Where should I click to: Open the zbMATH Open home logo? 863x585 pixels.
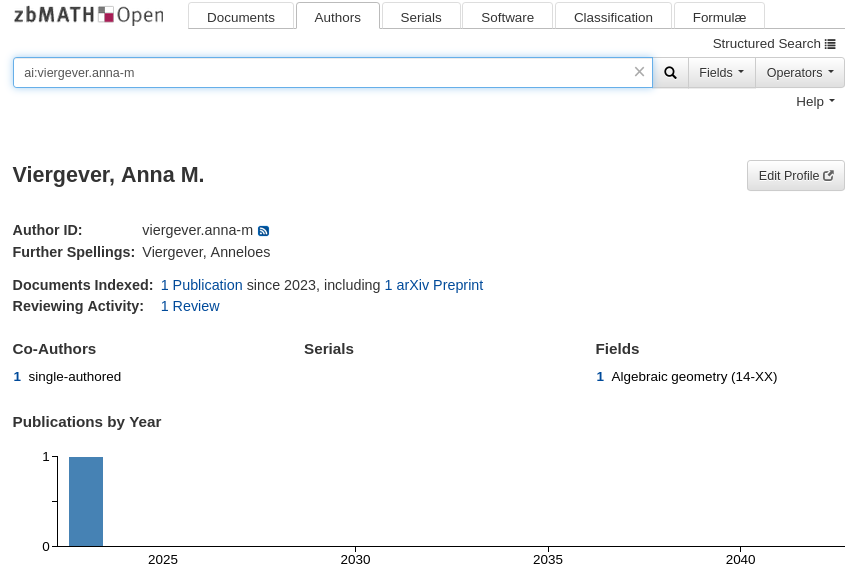[x=89, y=15]
